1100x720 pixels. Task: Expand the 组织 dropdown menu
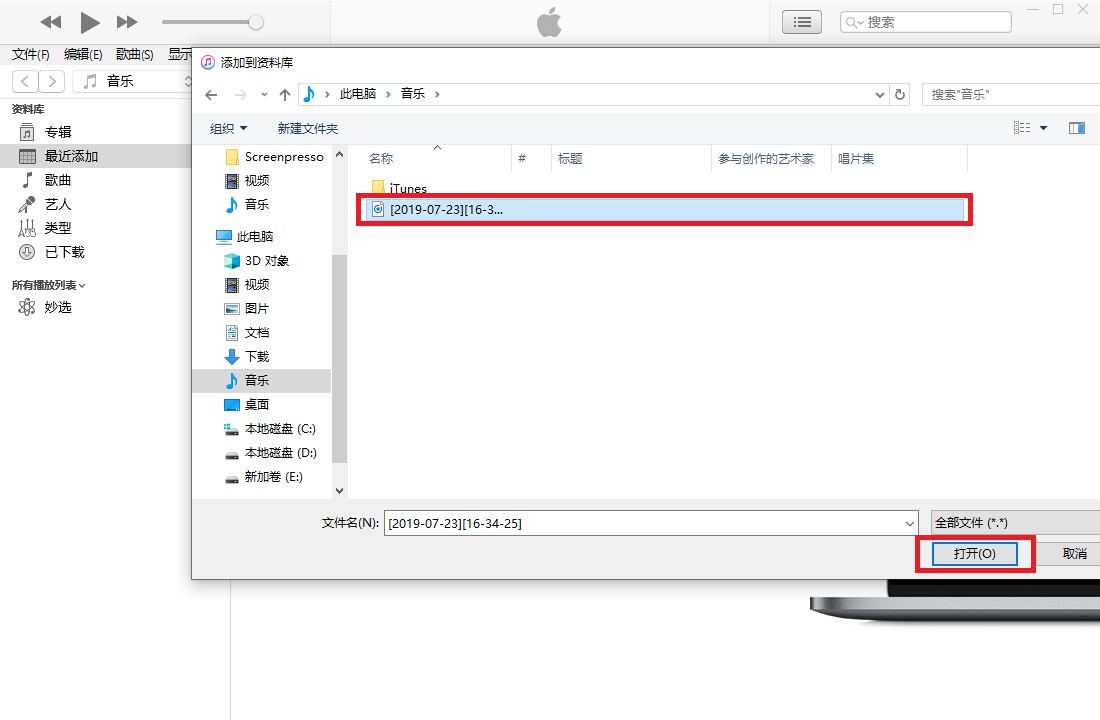228,129
